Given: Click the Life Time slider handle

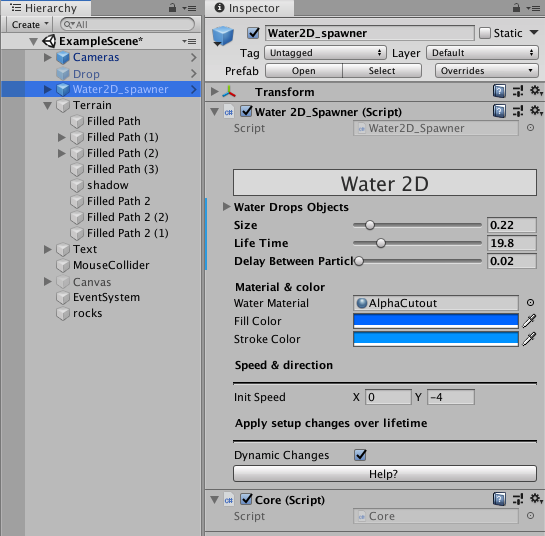Looking at the screenshot, I should click(x=381, y=243).
